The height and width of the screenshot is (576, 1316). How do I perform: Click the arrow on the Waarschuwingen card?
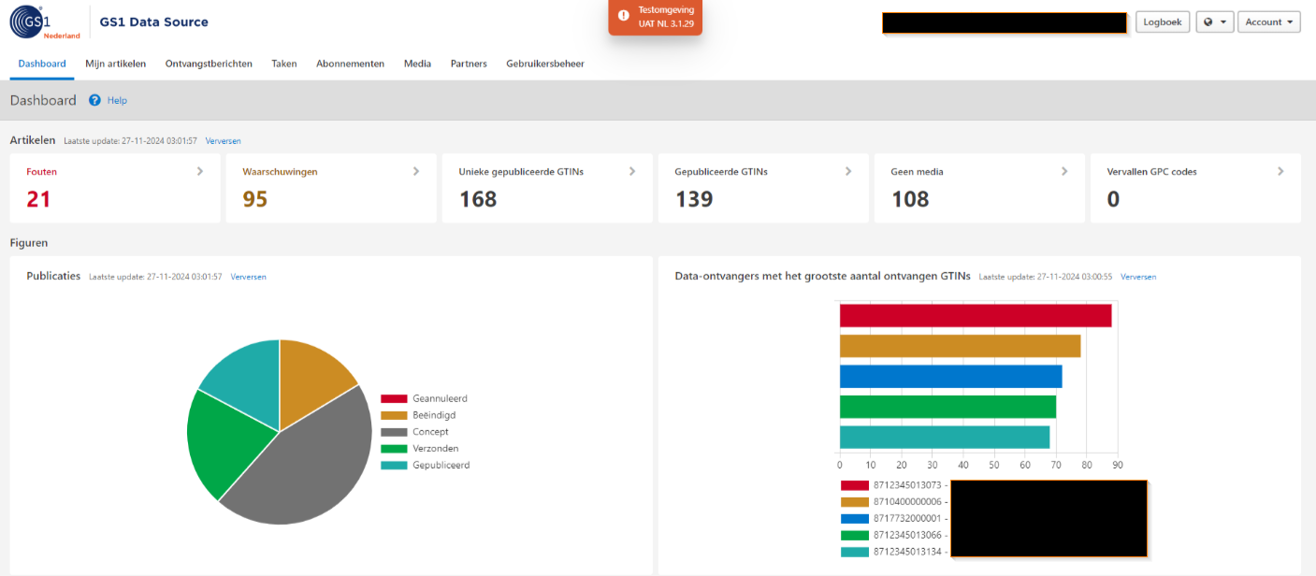click(x=416, y=172)
